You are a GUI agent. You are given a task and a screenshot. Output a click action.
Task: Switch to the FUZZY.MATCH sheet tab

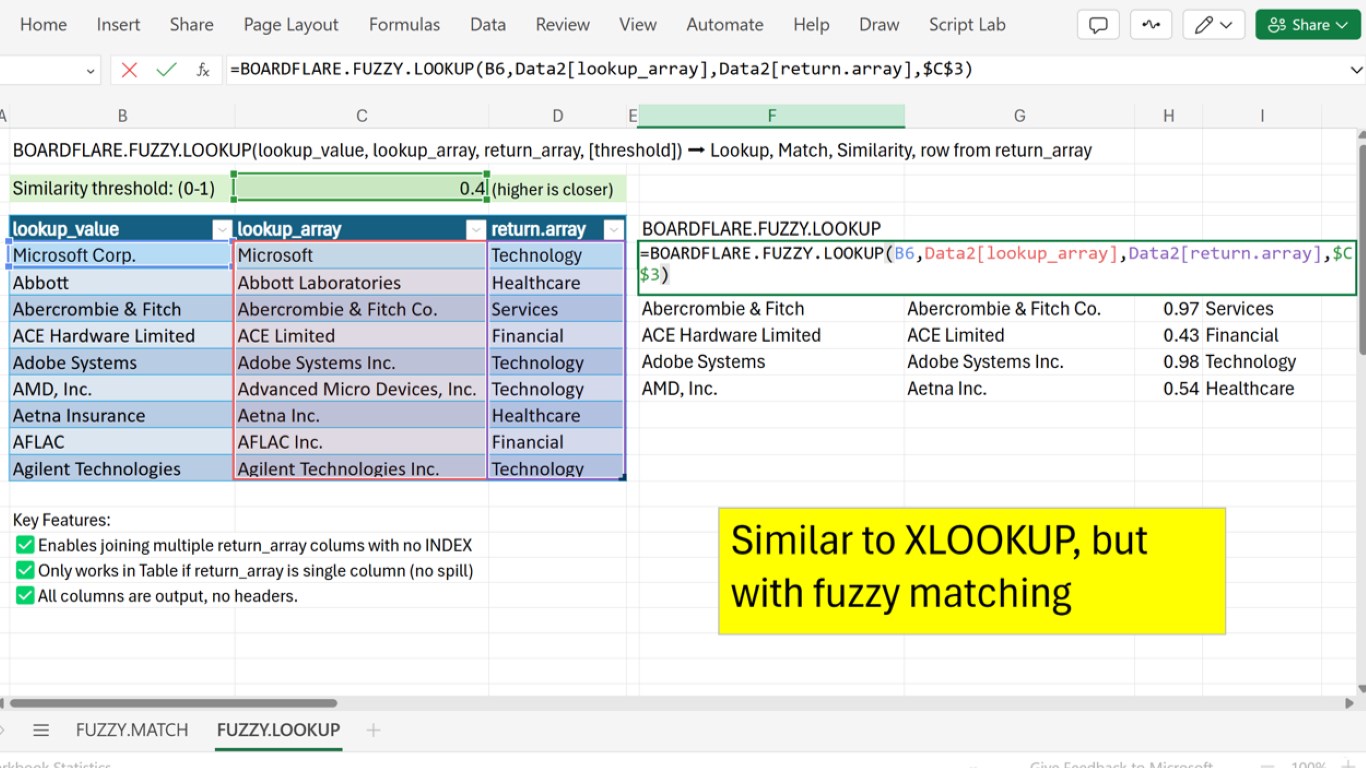point(132,730)
